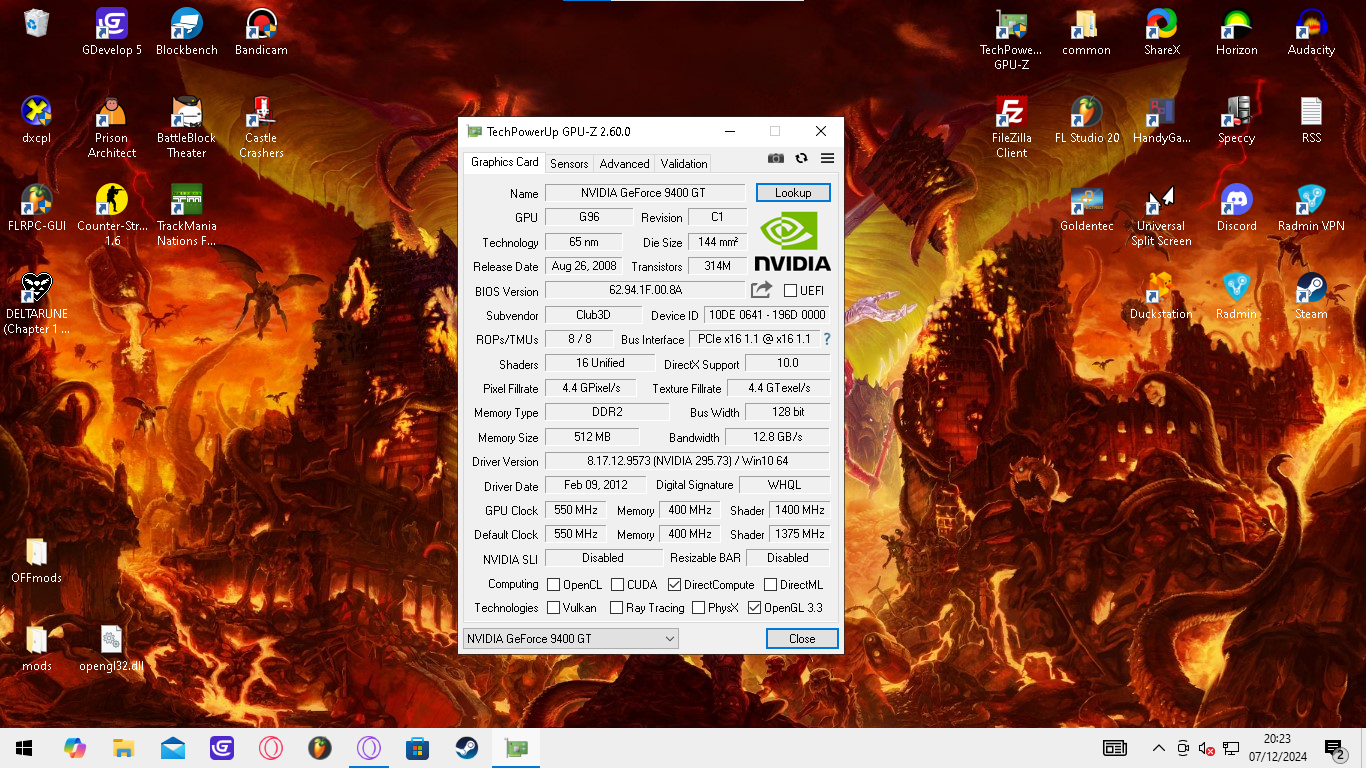The height and width of the screenshot is (768, 1366).
Task: Toggle the Vulkan checkbox
Action: pyautogui.click(x=553, y=608)
